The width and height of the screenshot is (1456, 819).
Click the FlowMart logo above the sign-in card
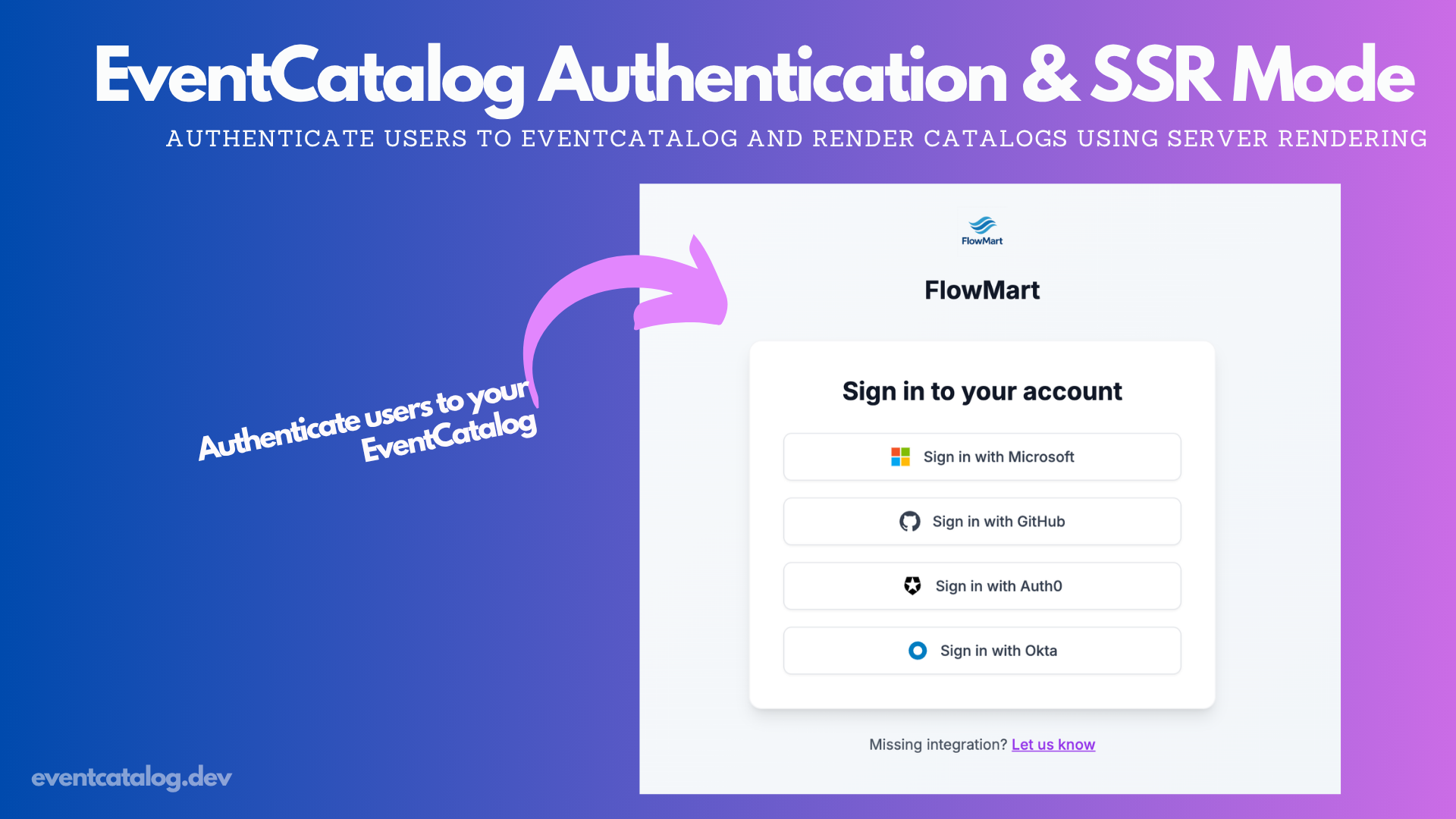point(981,230)
